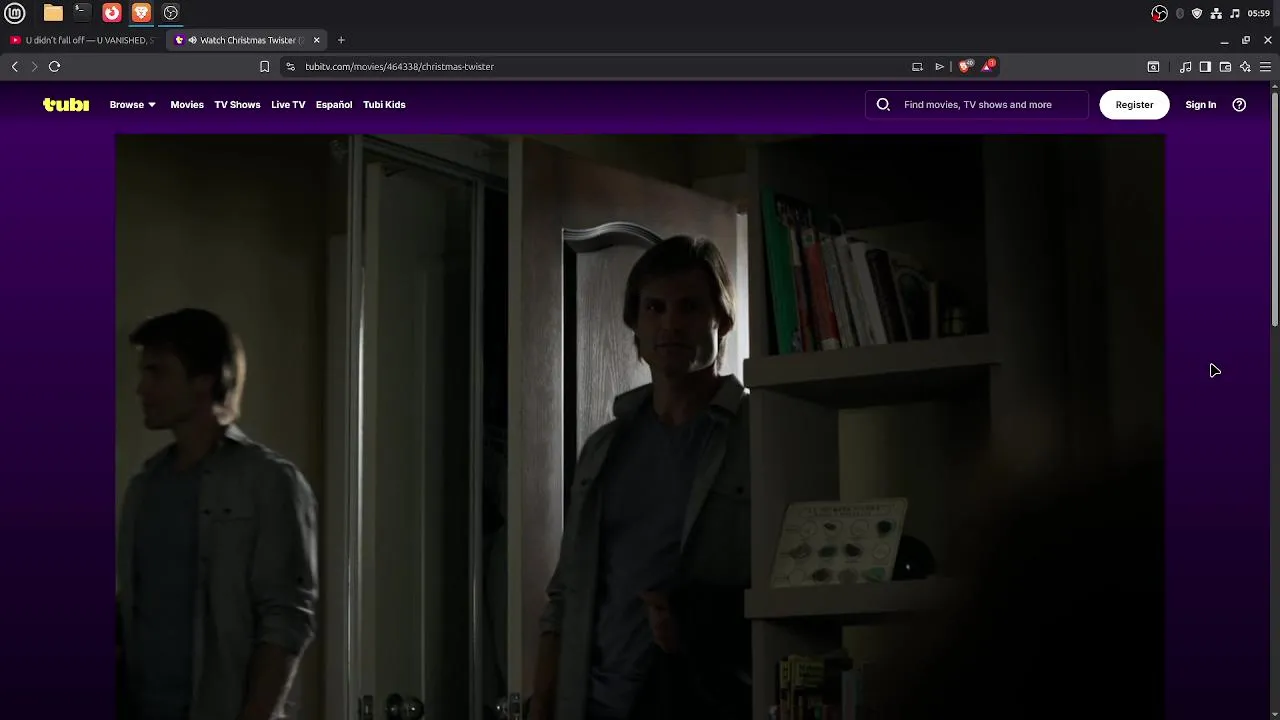Open Tubi Kids

384,104
